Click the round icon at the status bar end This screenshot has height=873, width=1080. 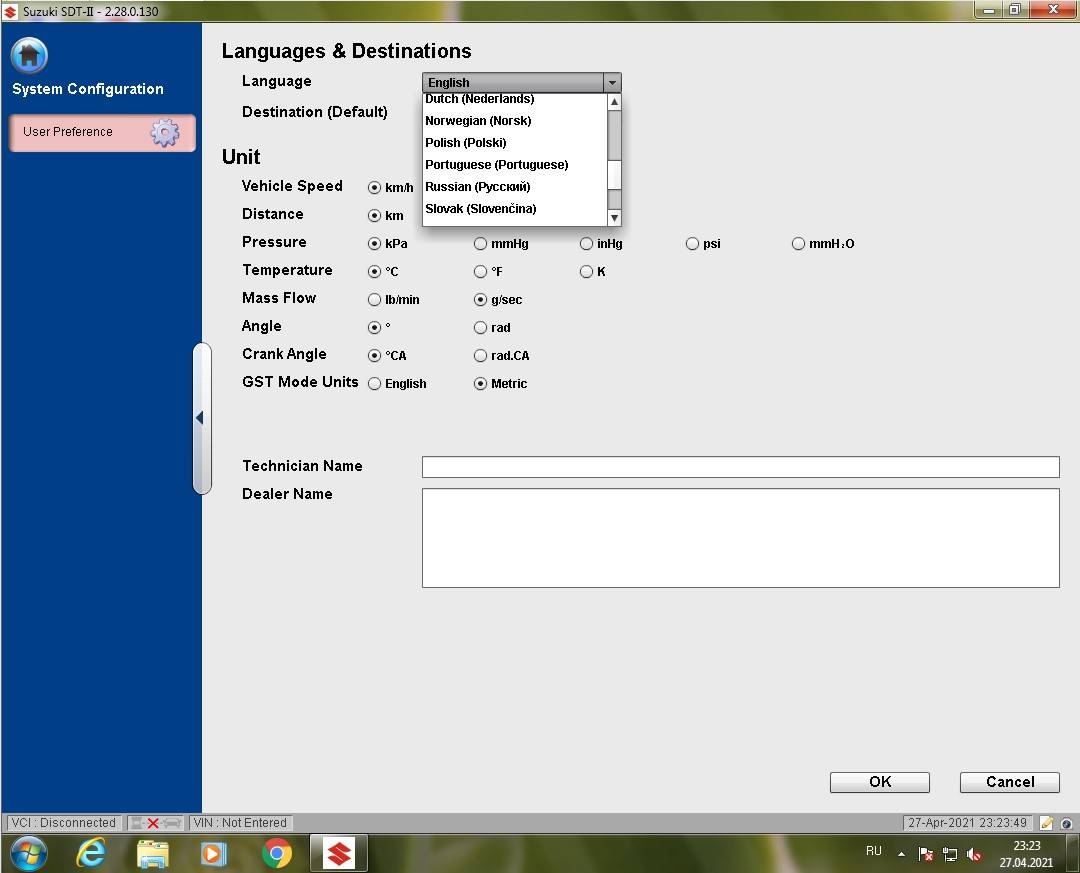point(1066,823)
